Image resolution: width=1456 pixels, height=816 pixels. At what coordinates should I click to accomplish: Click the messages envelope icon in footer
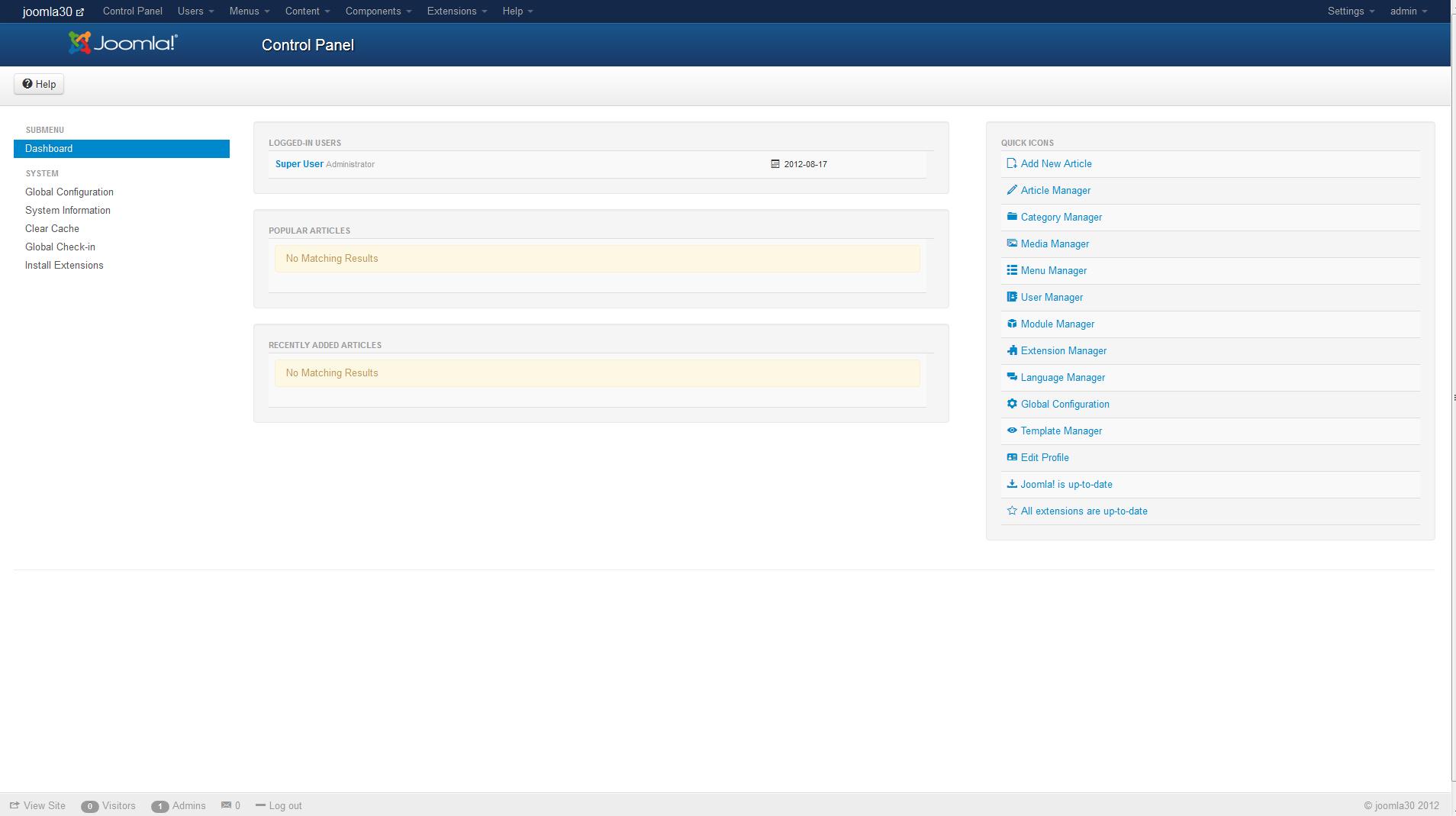click(226, 805)
